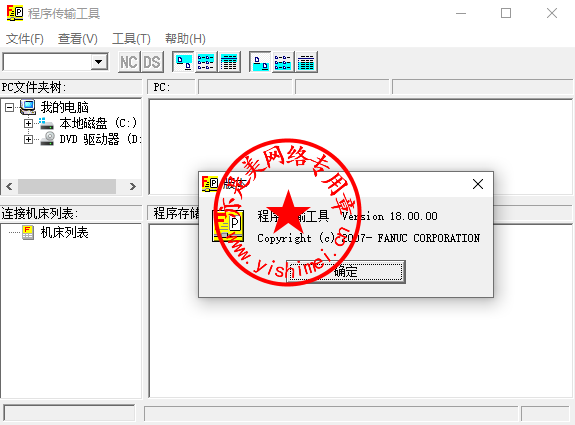Open the 工具(T) menu
Viewport: 575px width, 425px height.
click(131, 39)
